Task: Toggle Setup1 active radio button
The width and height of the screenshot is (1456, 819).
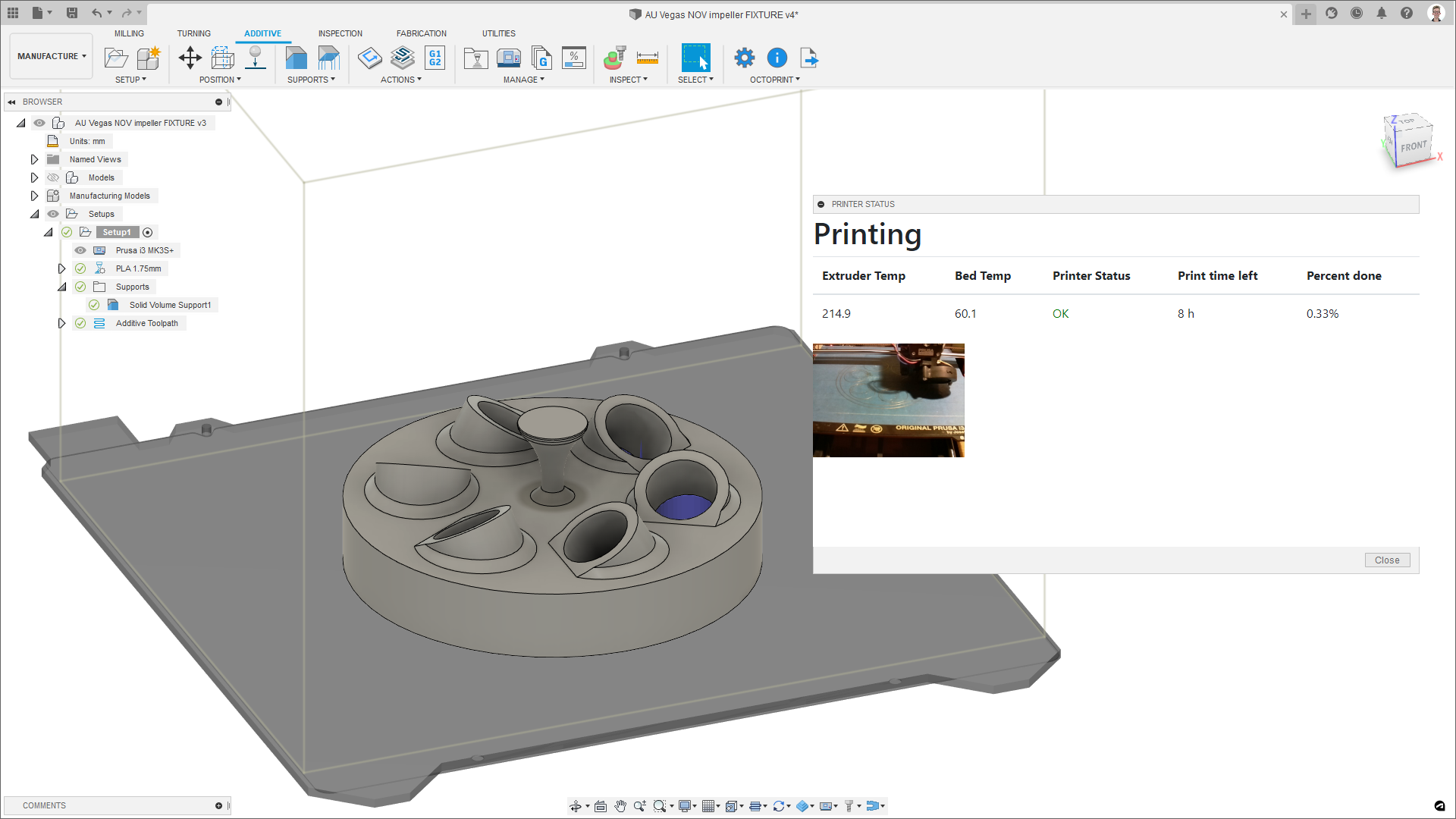Action: pos(148,233)
